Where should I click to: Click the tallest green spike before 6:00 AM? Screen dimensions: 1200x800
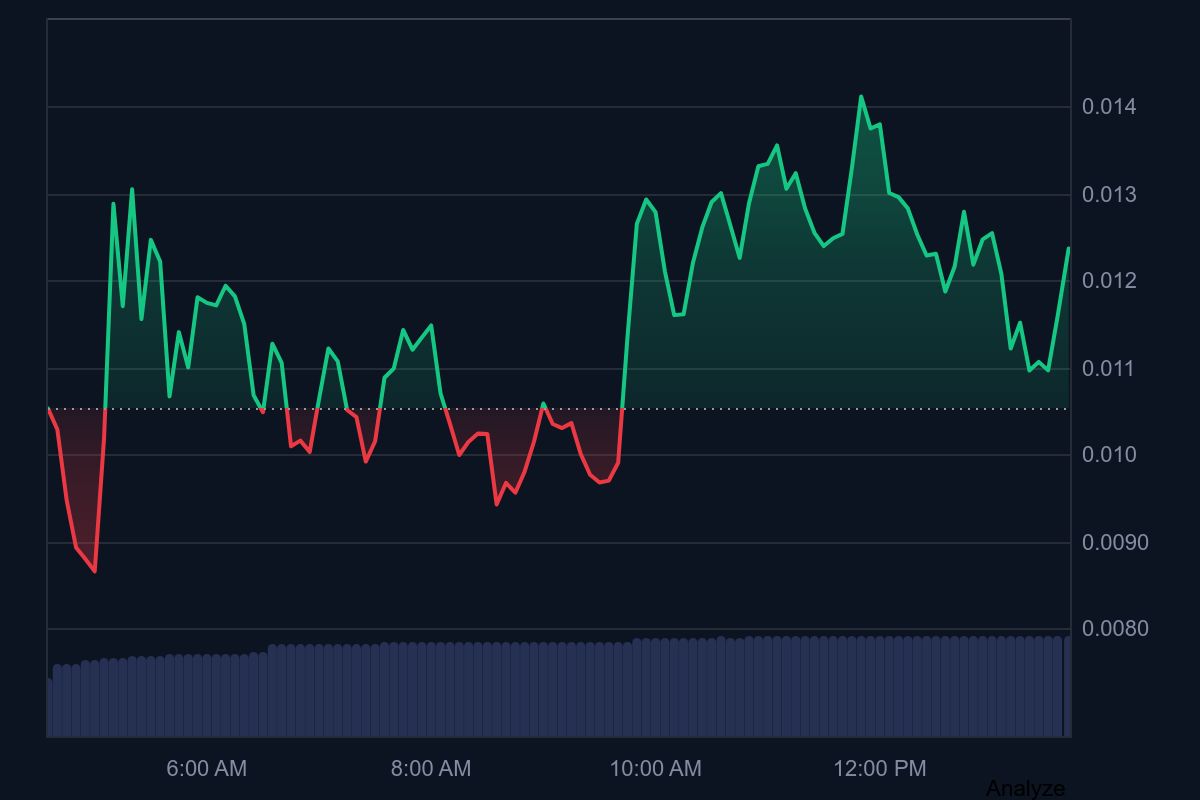[x=131, y=189]
